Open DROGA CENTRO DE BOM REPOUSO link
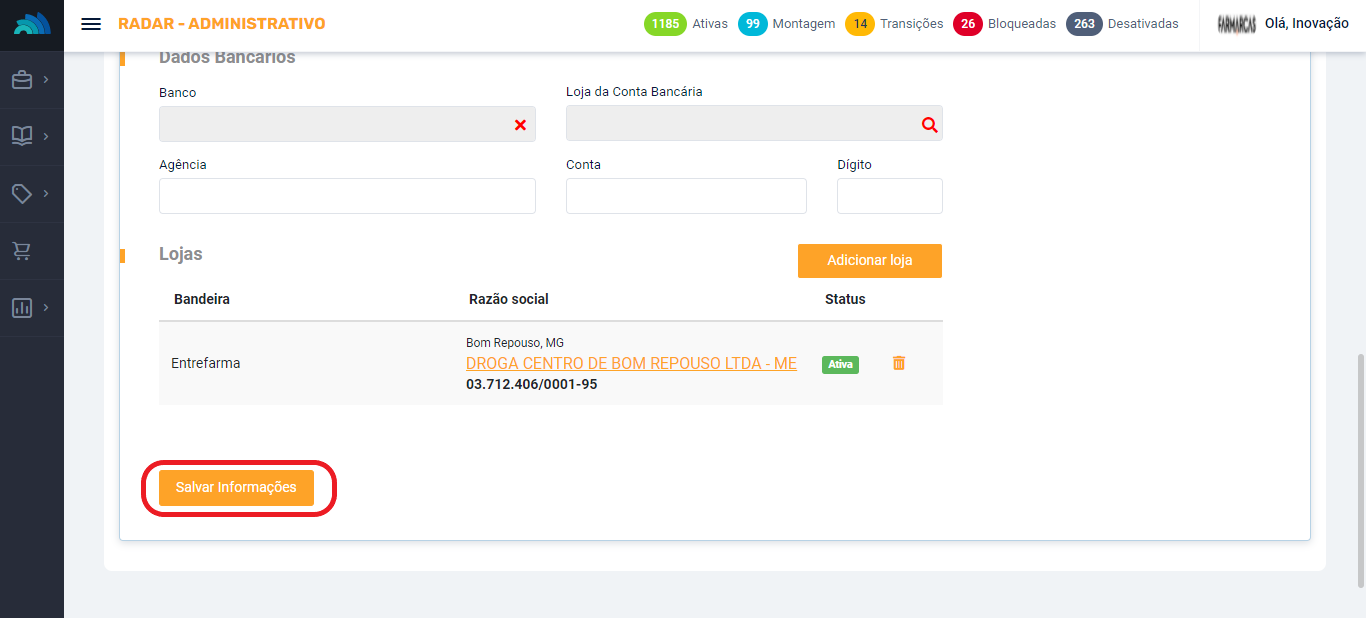Image resolution: width=1366 pixels, height=618 pixels. click(x=631, y=364)
